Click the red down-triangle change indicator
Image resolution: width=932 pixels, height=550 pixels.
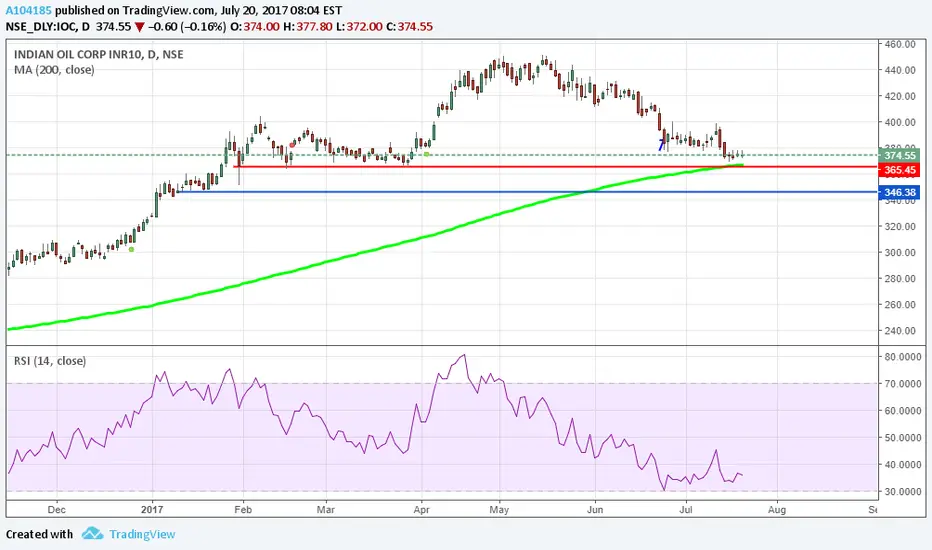140,27
